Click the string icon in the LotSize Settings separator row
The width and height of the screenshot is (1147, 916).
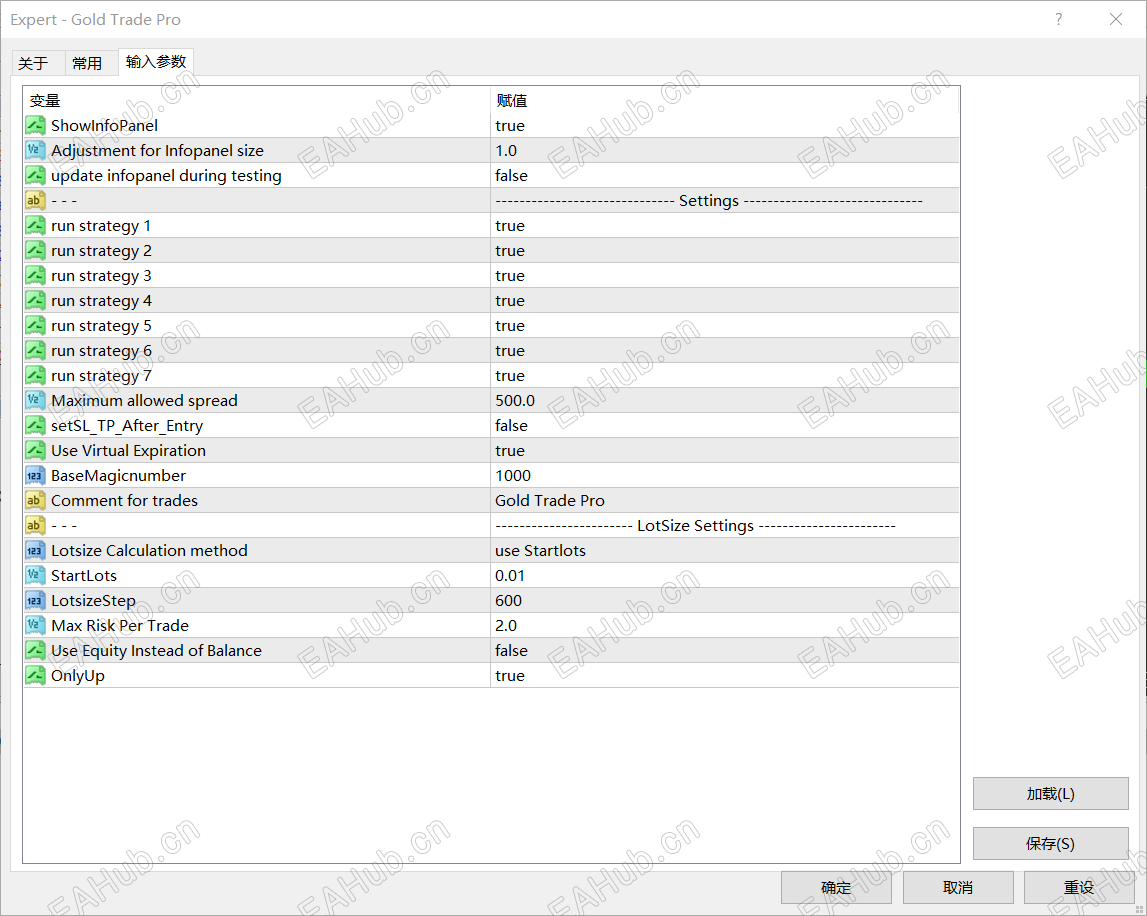[35, 525]
